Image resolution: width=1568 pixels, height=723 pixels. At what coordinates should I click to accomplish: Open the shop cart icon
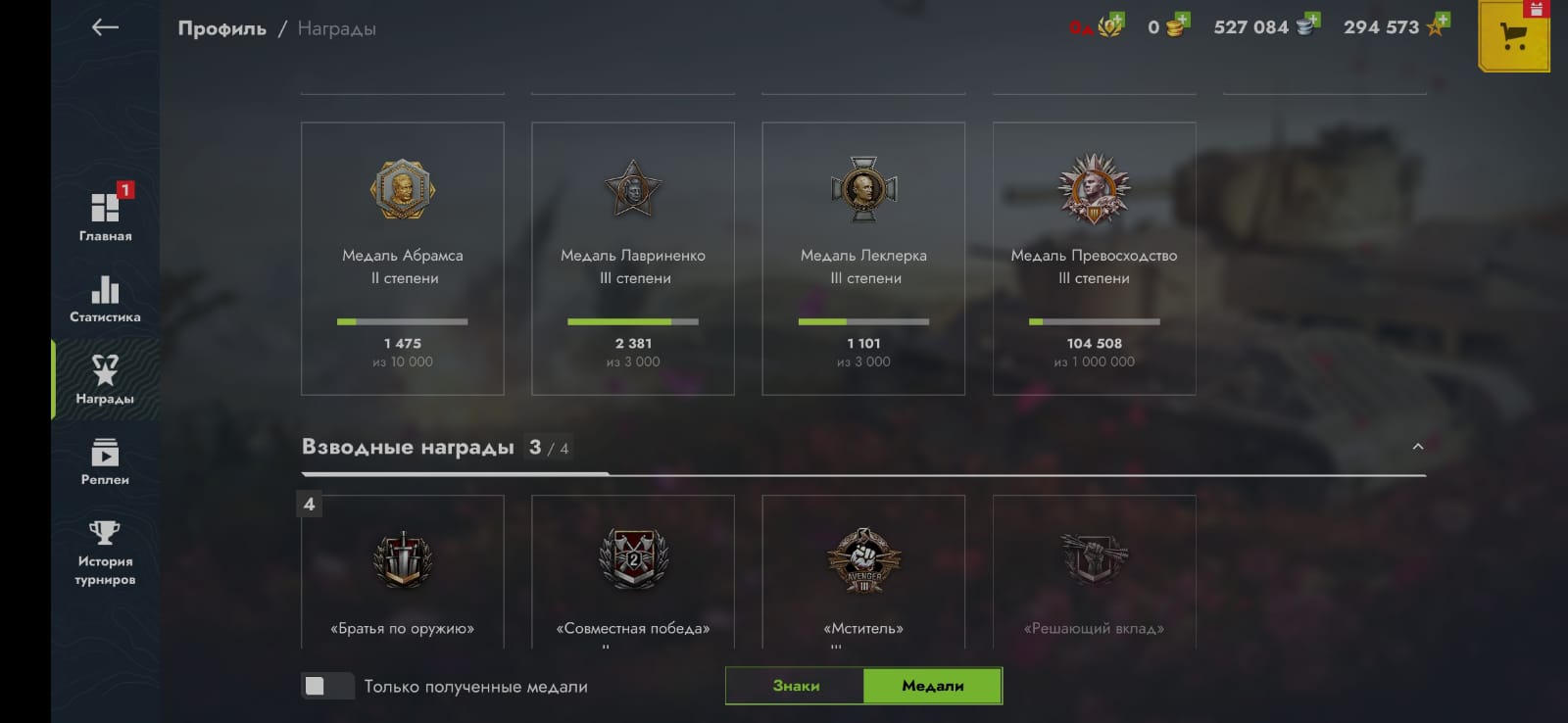pos(1513,35)
